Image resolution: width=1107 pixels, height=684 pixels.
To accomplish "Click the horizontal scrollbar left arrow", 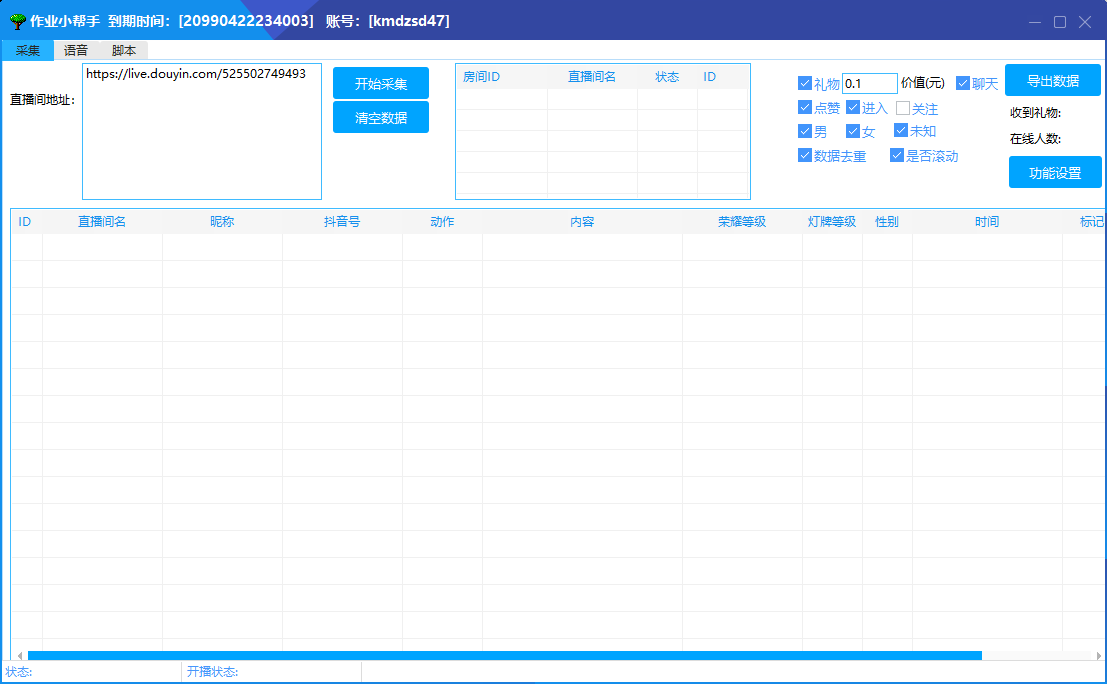I will (x=20, y=656).
